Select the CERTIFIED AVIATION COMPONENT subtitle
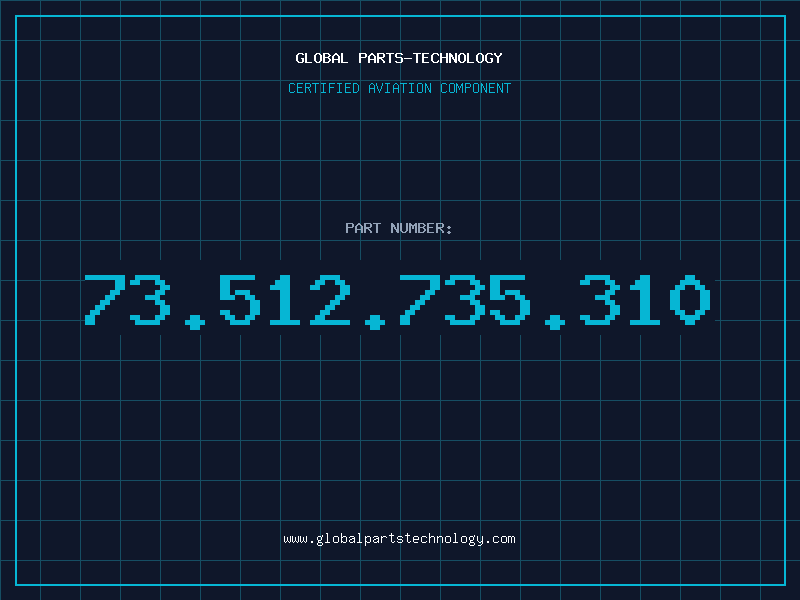 click(x=399, y=88)
